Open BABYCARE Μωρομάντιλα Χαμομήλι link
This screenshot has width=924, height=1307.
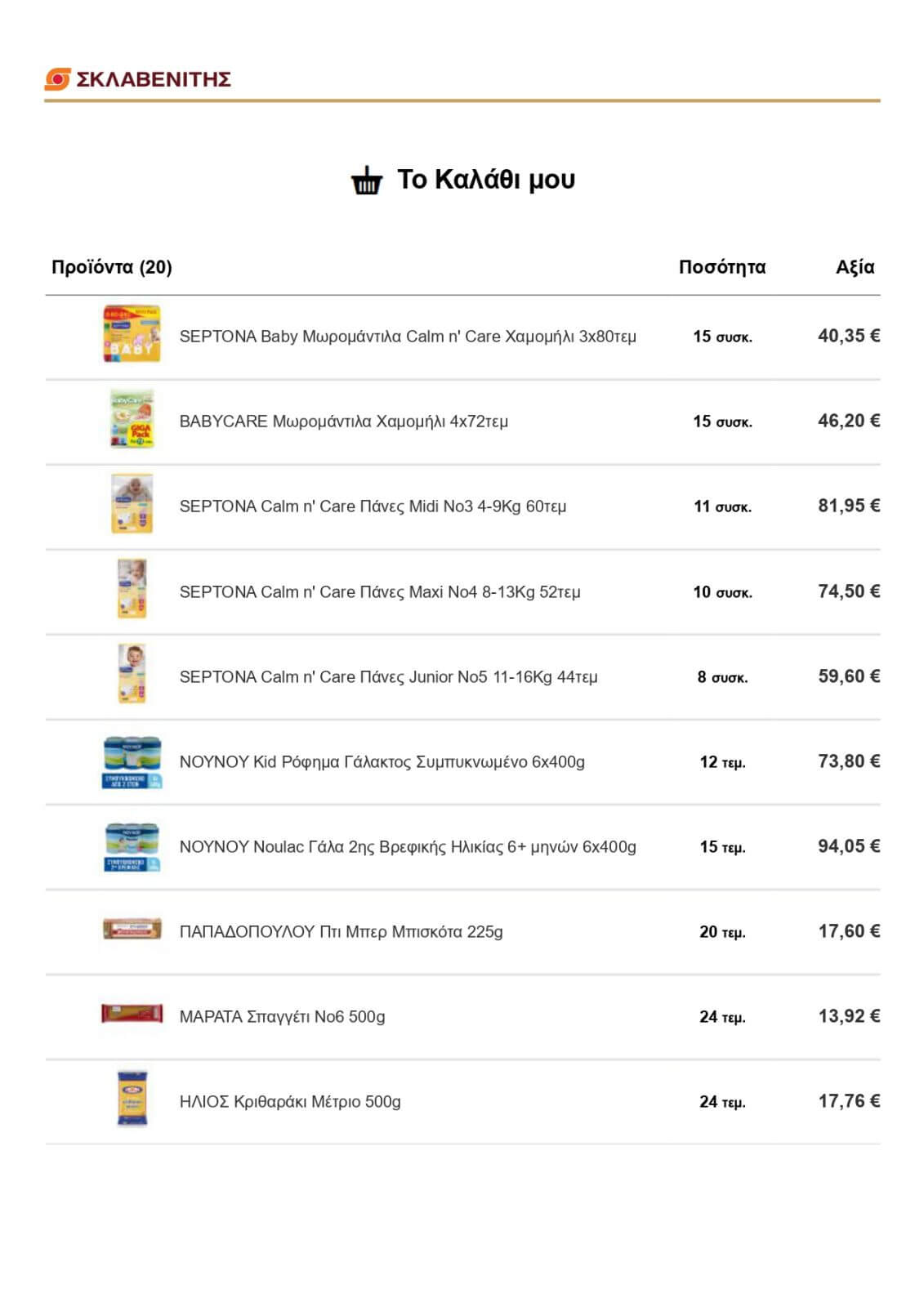click(x=344, y=422)
